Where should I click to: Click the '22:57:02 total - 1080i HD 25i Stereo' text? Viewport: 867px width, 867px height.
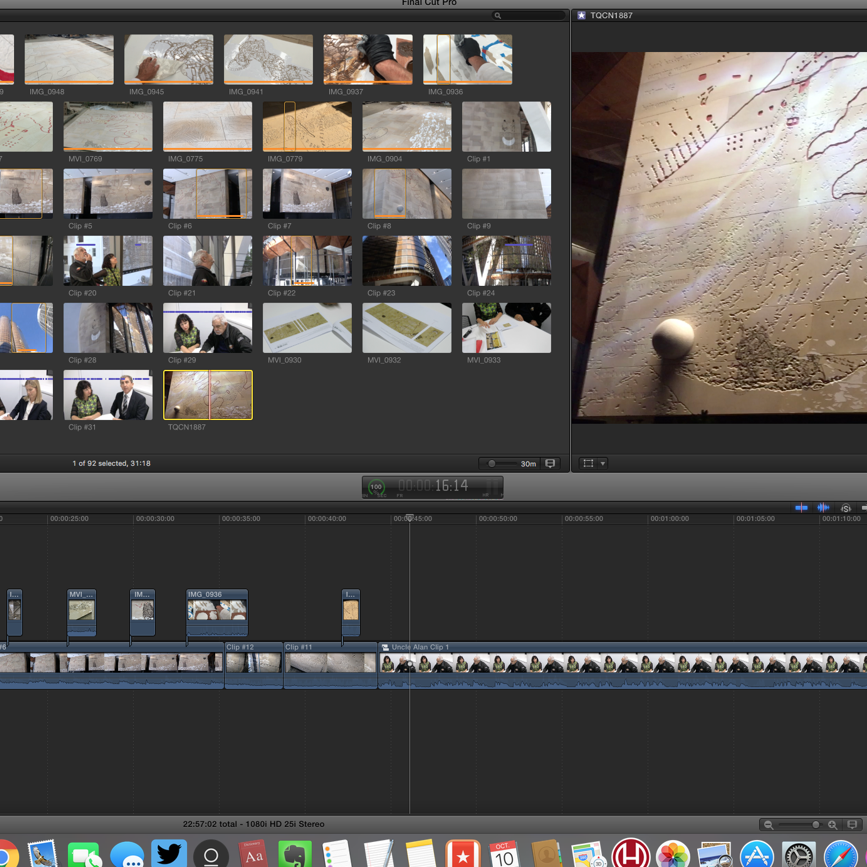tap(254, 824)
